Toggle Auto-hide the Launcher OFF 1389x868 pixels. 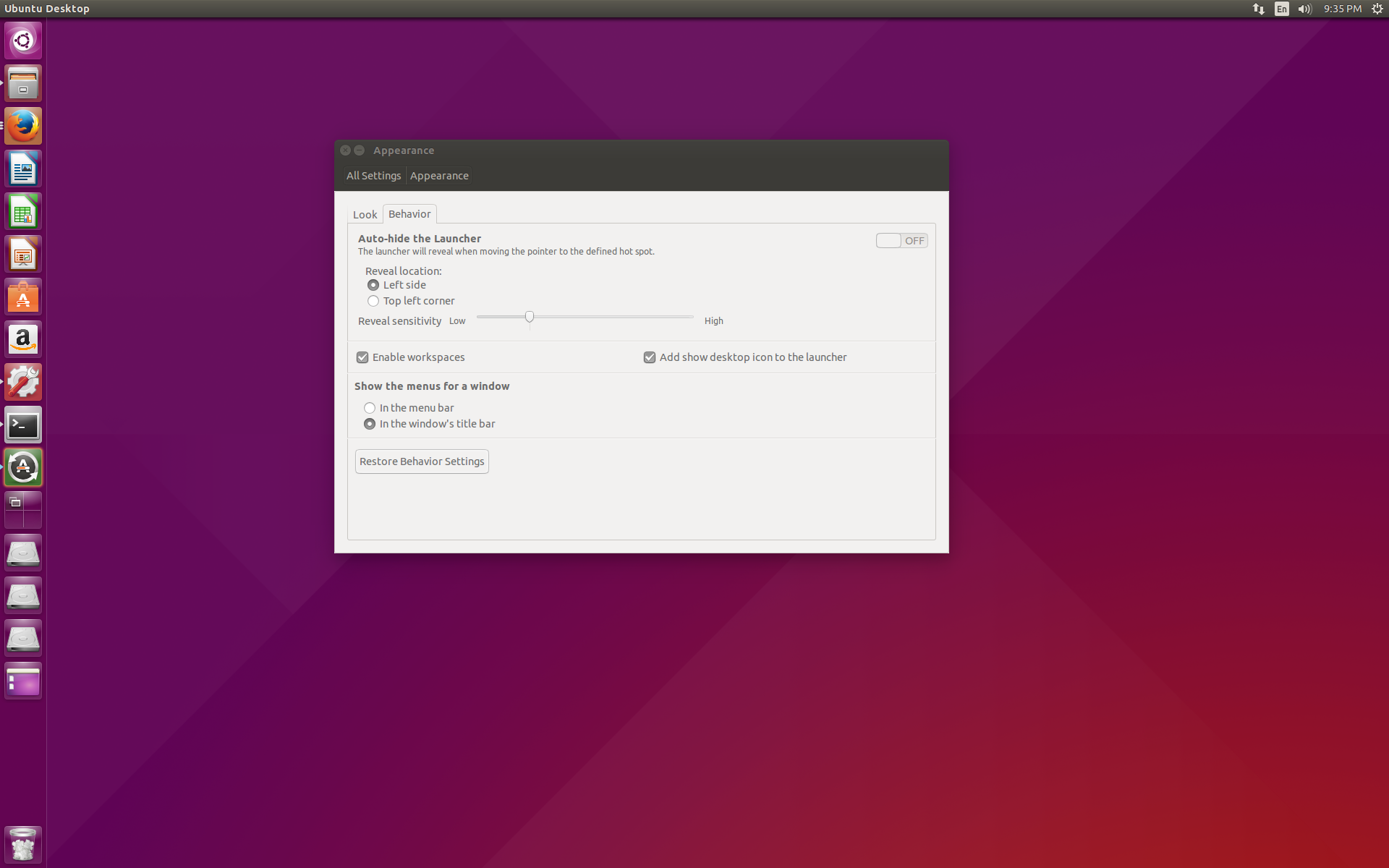901,240
